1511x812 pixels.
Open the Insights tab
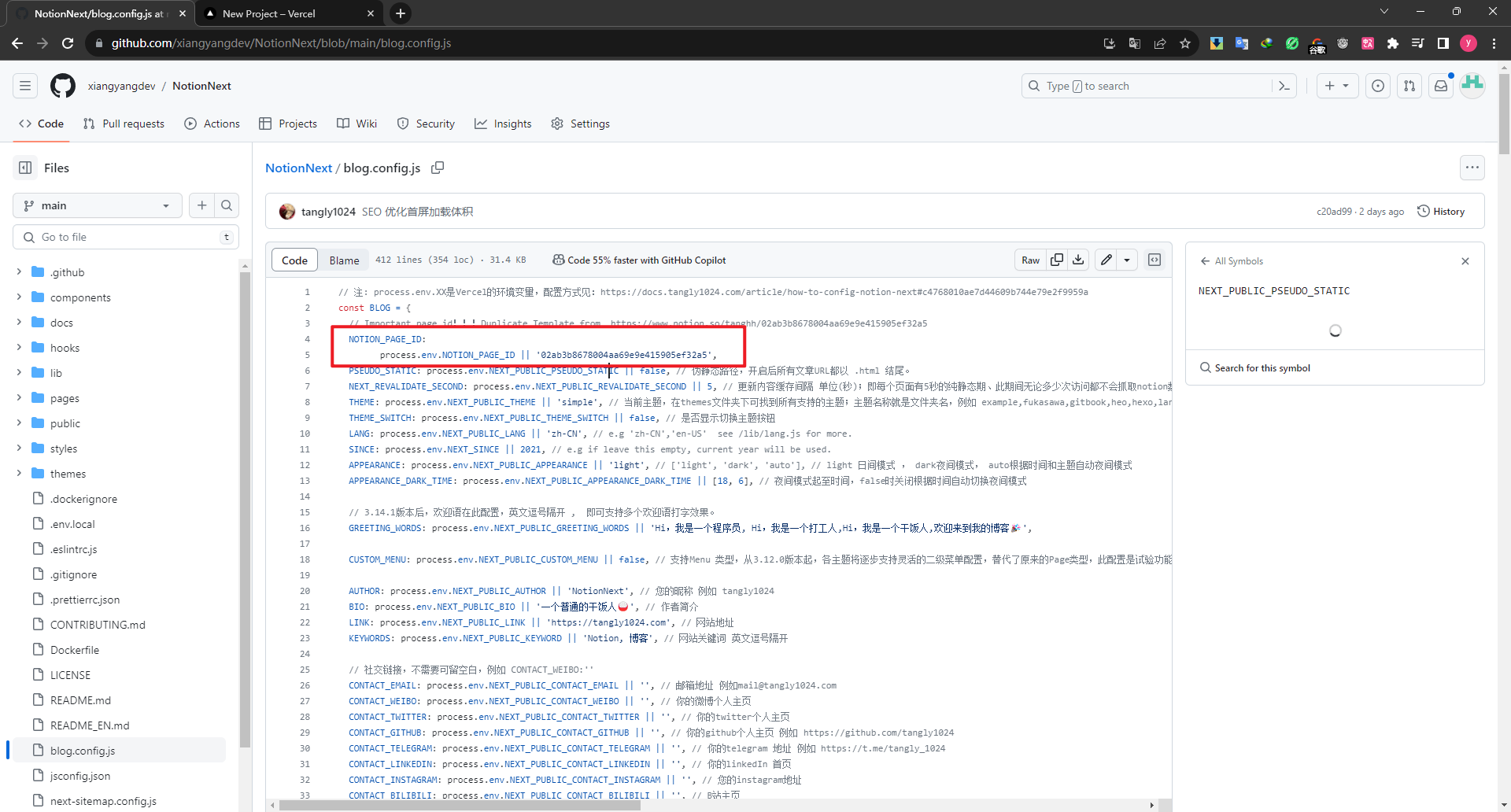coord(503,124)
